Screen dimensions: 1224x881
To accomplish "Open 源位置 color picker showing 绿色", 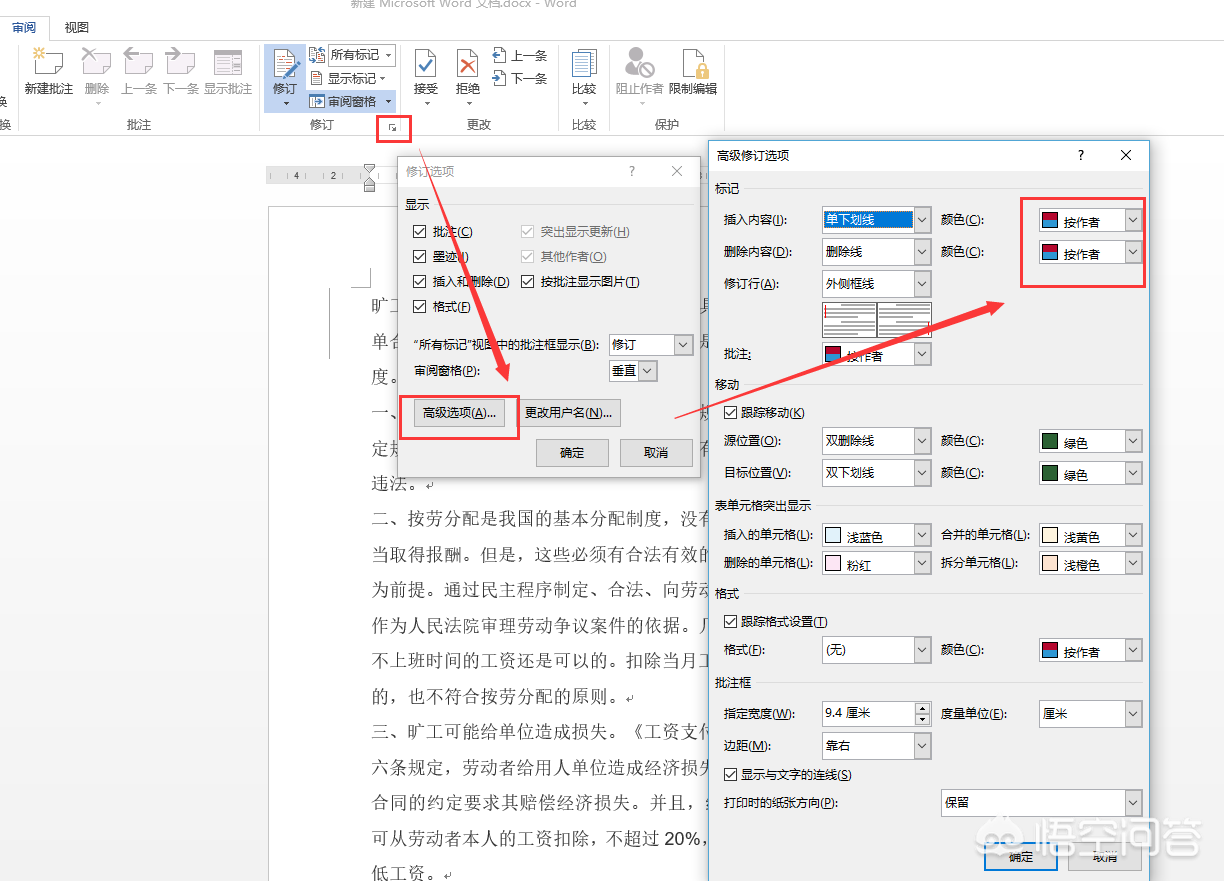I will click(1090, 442).
